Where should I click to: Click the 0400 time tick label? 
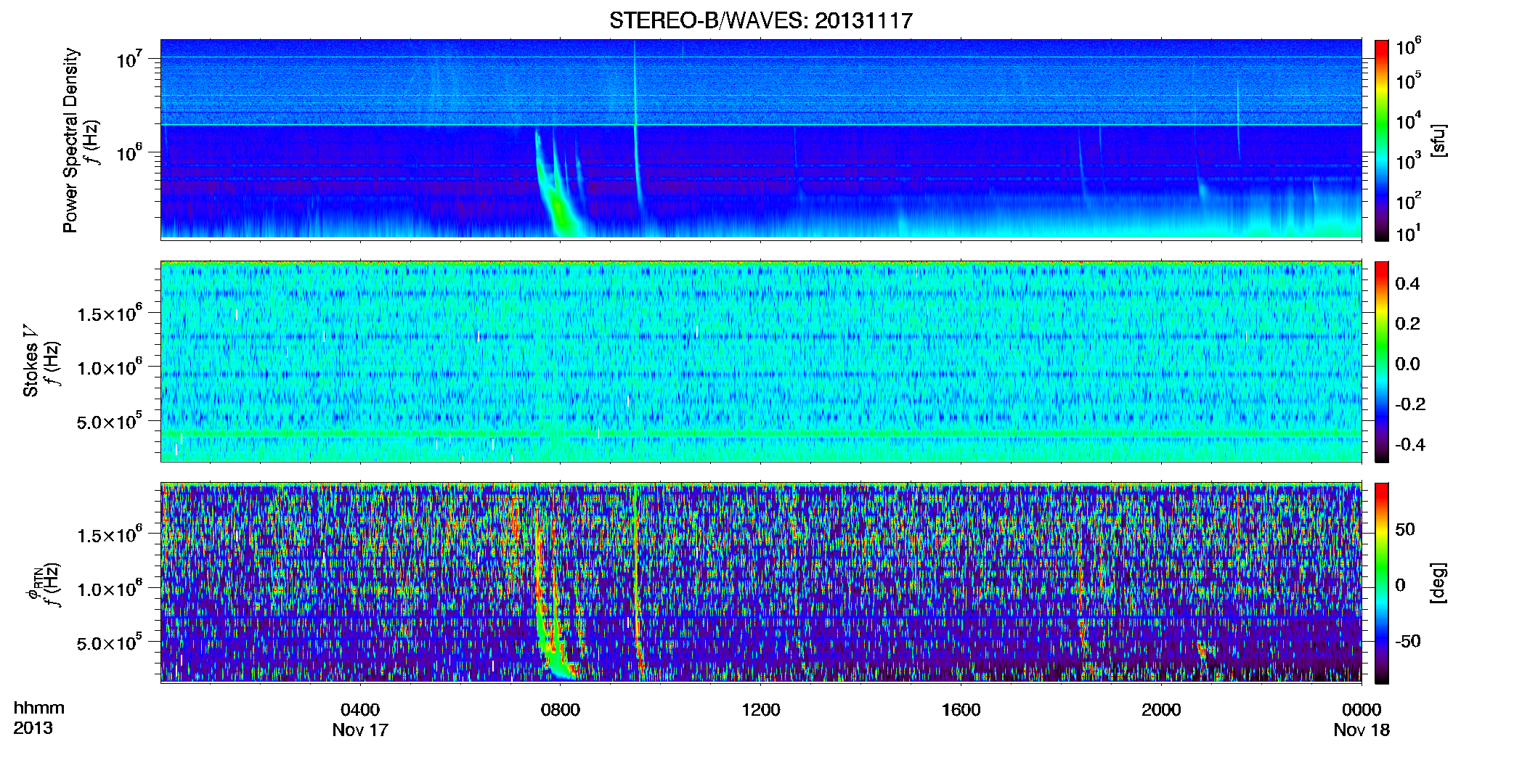click(x=360, y=709)
